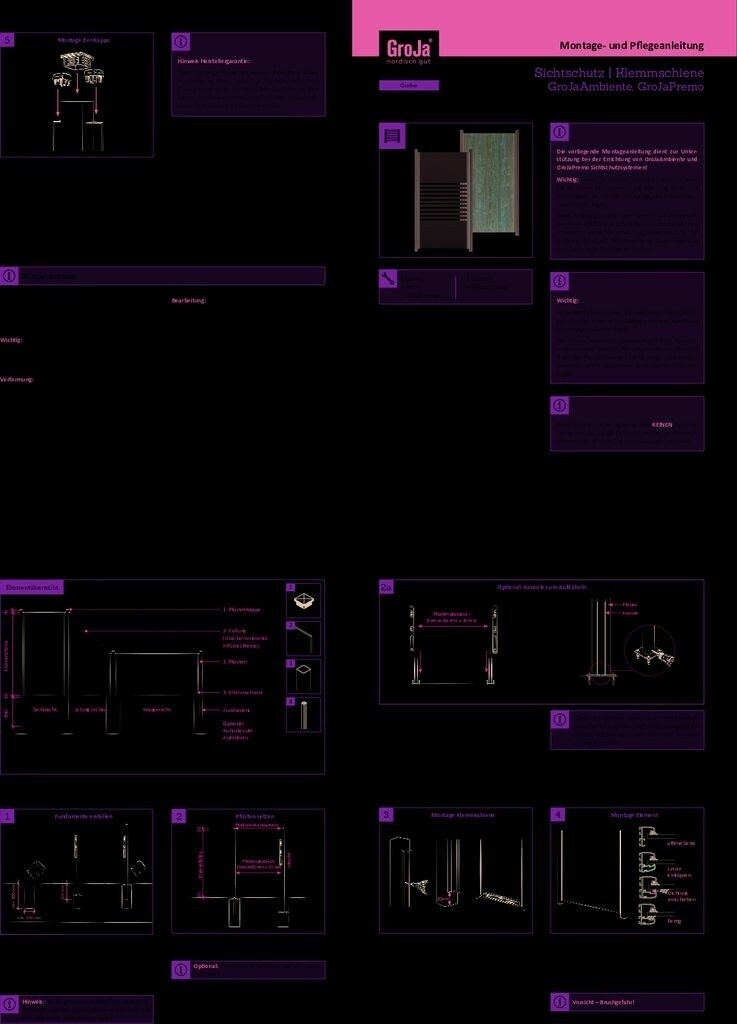Click the Sichtschutz | Klemmschiene heading
This screenshot has height=1024, width=737.
619,73
